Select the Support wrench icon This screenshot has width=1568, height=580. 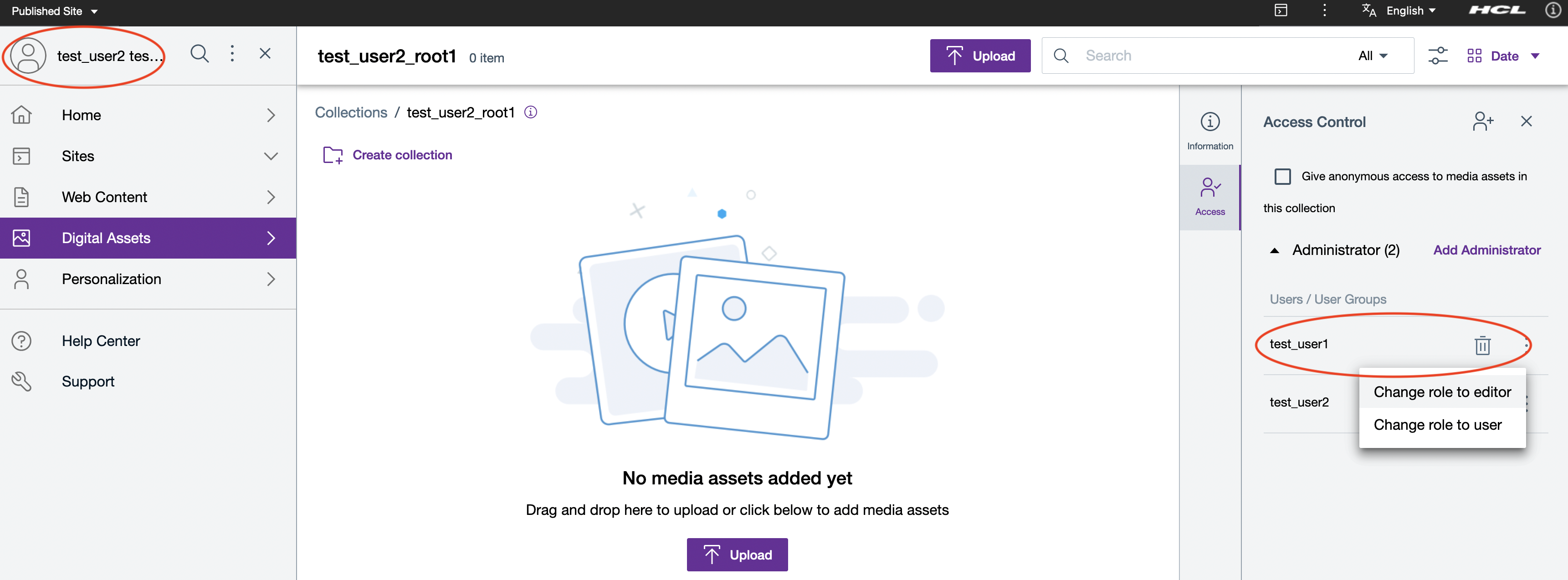tap(21, 381)
